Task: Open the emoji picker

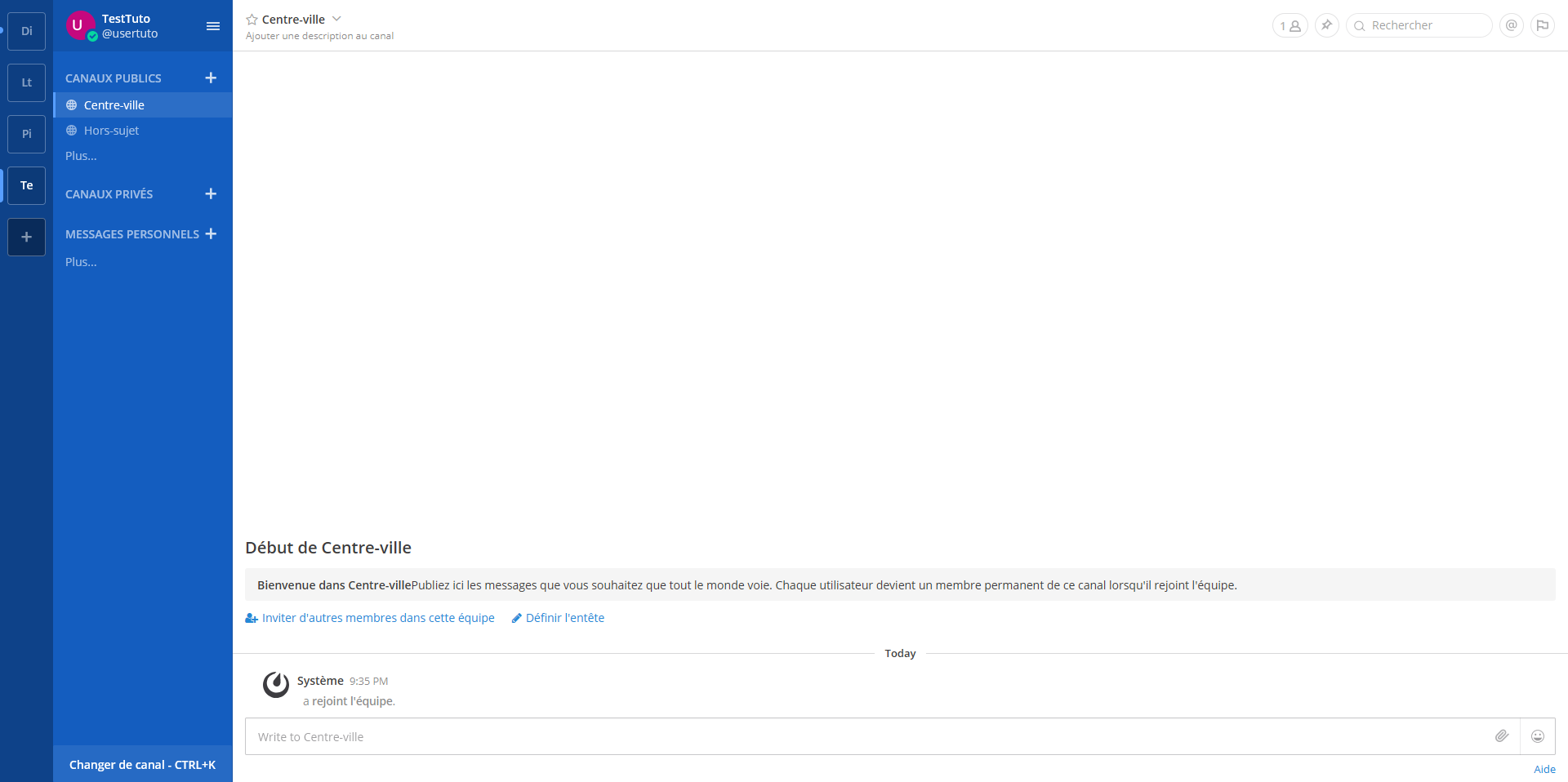Action: click(1537, 736)
